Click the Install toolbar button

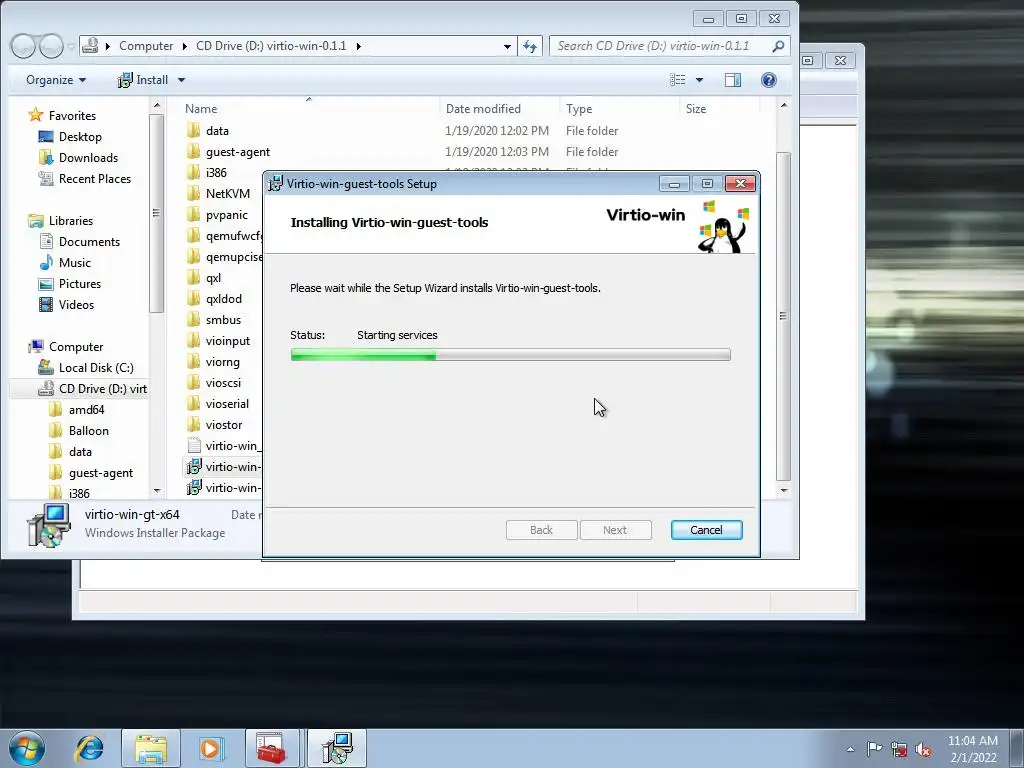[x=144, y=80]
